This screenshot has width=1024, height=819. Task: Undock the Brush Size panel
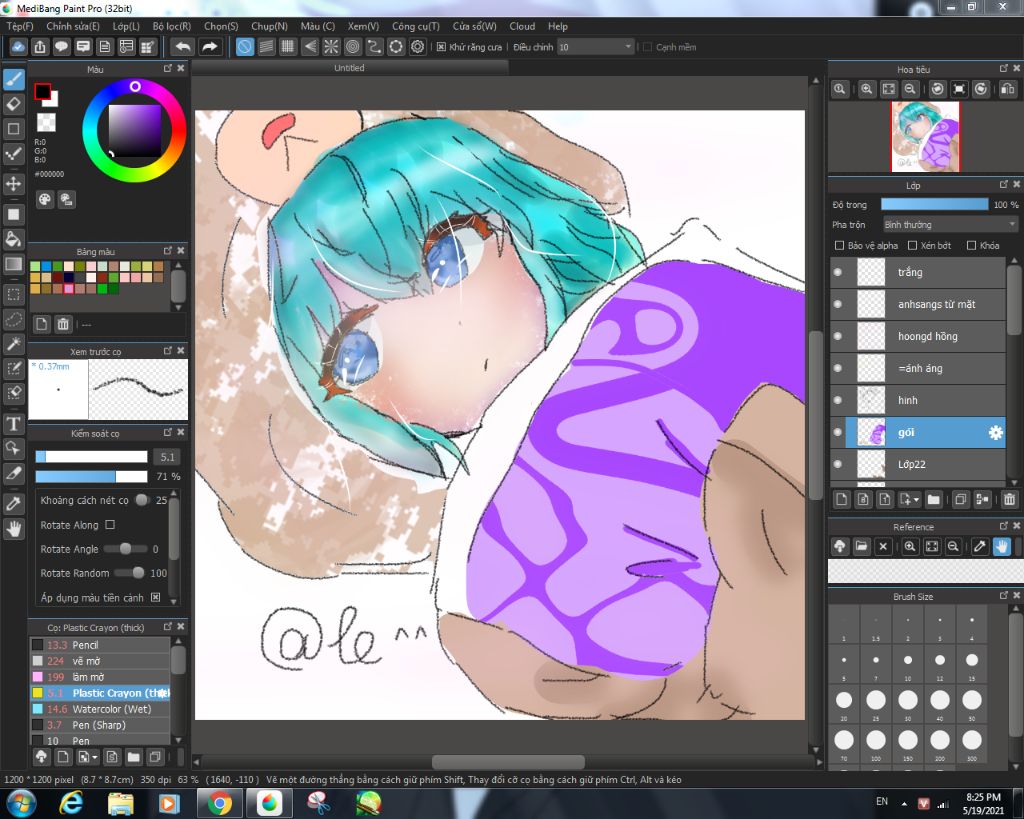pos(1004,596)
